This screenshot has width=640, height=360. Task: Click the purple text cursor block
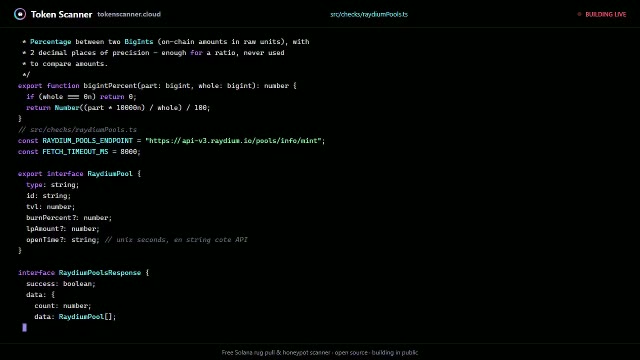24,327
